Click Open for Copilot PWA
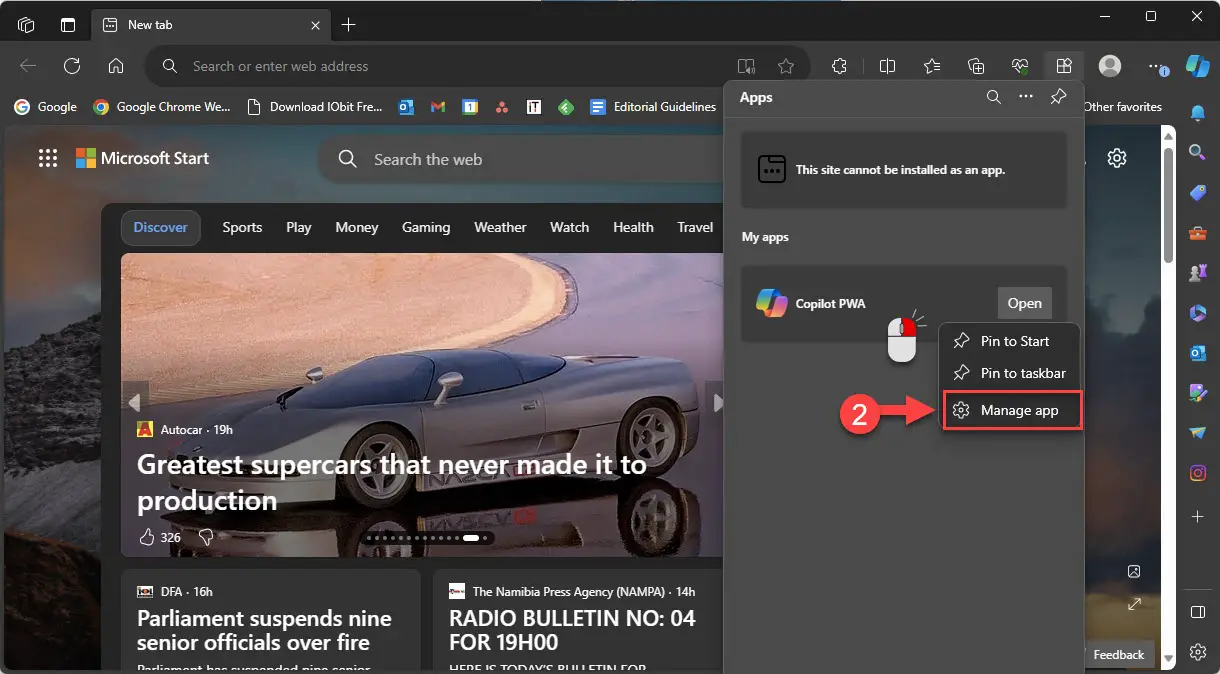The image size is (1220, 674). point(1024,303)
